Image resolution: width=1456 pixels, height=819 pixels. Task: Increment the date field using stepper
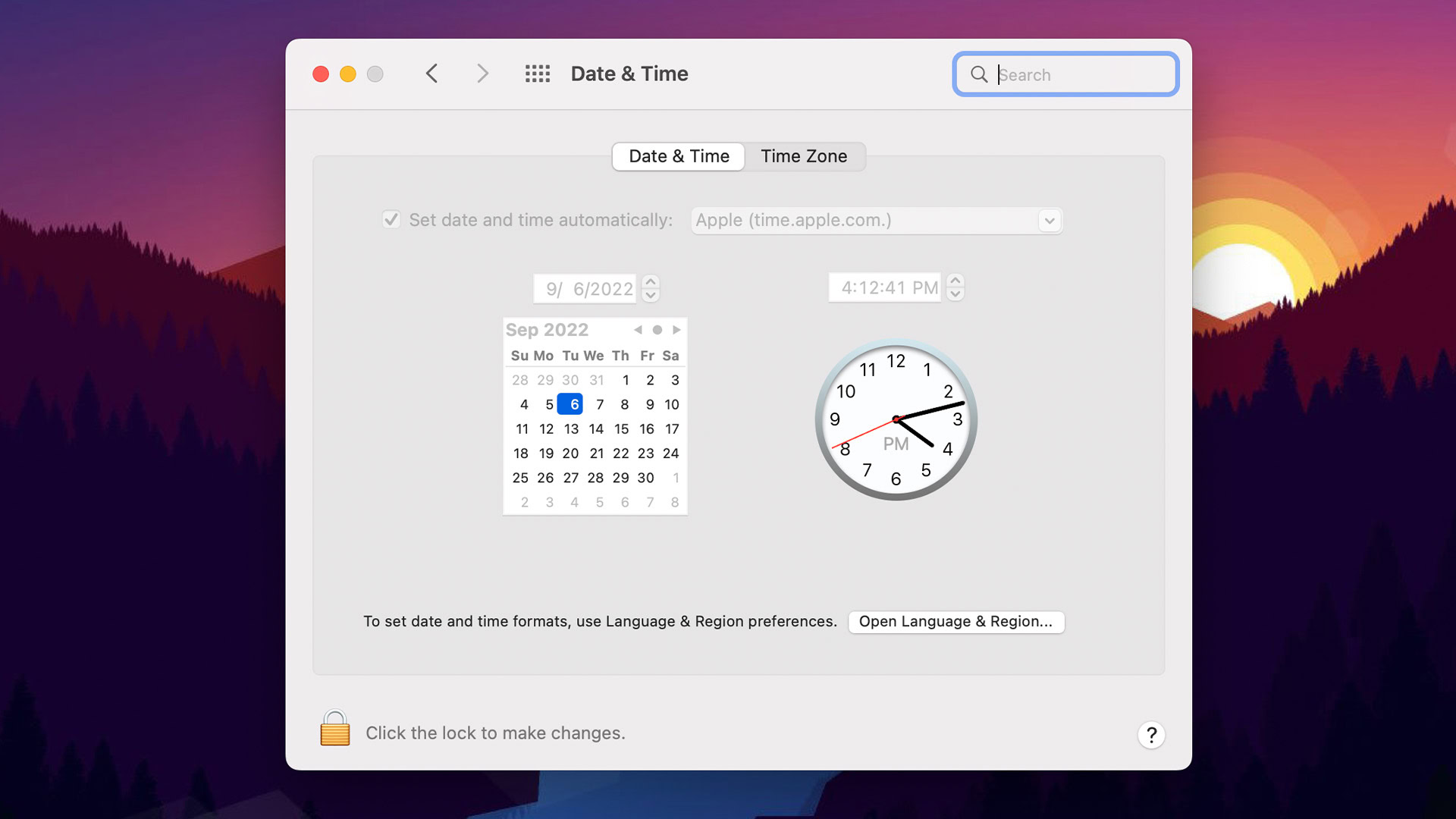[x=650, y=282]
